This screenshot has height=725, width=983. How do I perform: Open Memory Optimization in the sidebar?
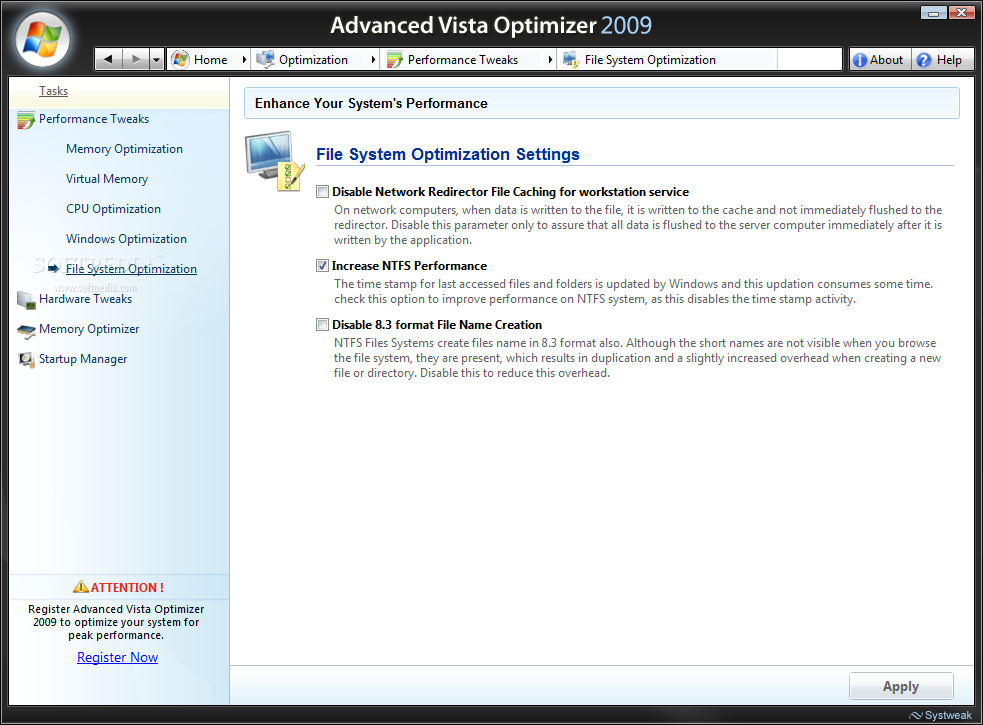tap(124, 149)
